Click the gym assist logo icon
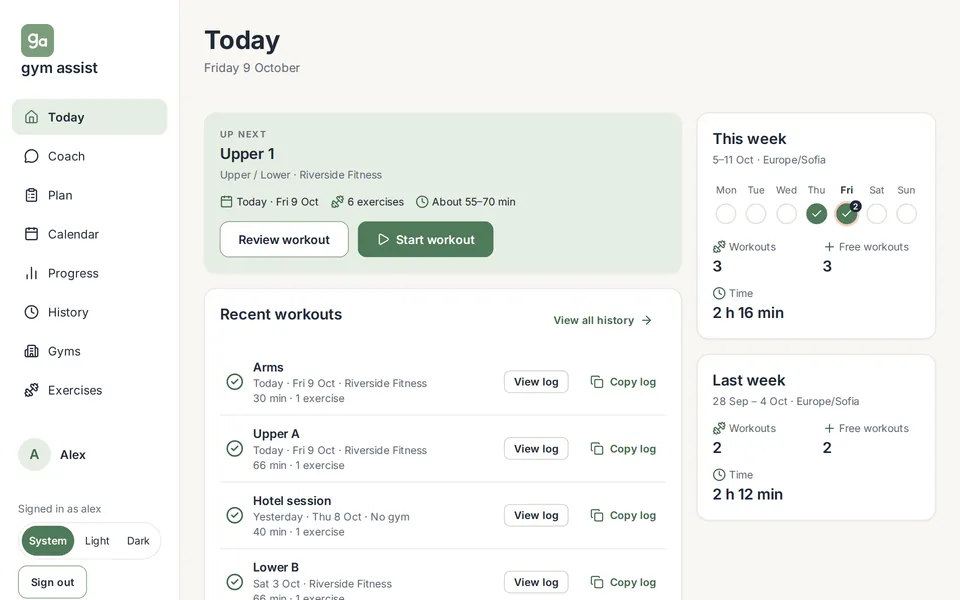This screenshot has height=600, width=960. tap(37, 40)
